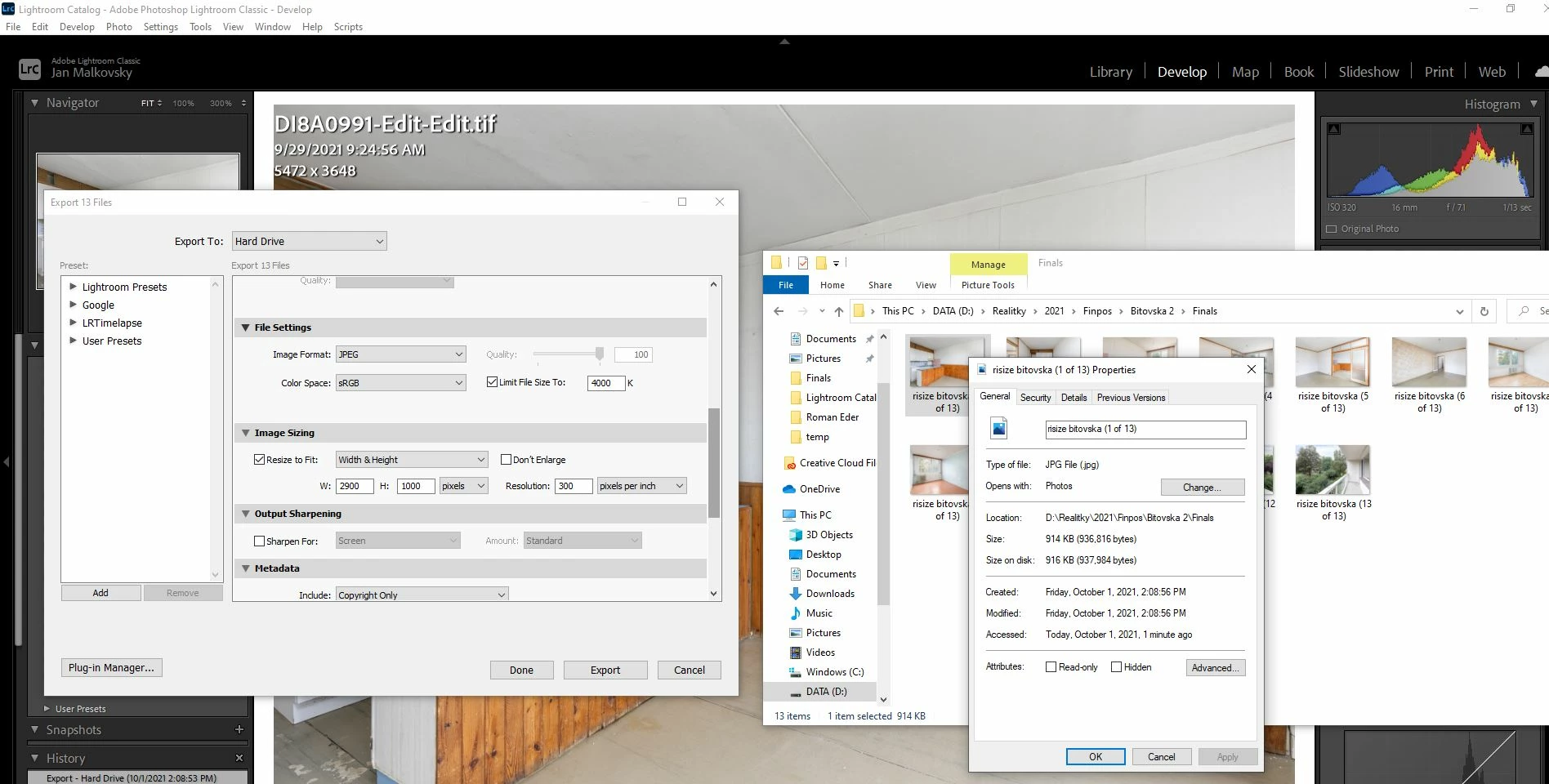Open Picture Tools ribbon tab
This screenshot has height=784, width=1549.
(x=988, y=285)
